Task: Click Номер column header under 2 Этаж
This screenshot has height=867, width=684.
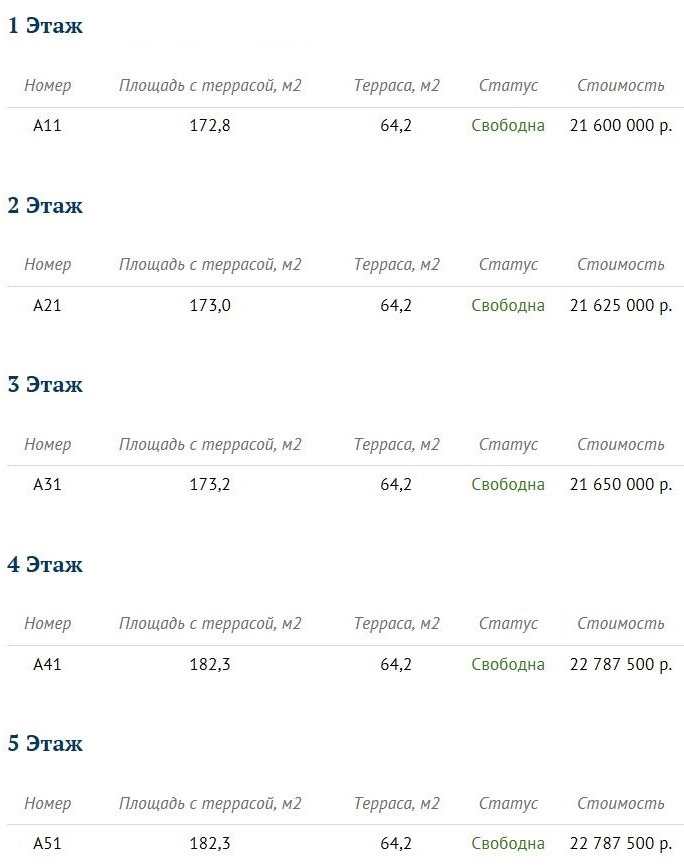Action: point(48,264)
